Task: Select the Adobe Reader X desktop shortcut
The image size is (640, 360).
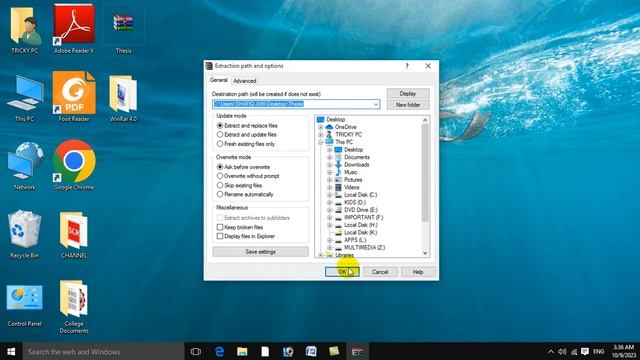Action: pos(74,29)
